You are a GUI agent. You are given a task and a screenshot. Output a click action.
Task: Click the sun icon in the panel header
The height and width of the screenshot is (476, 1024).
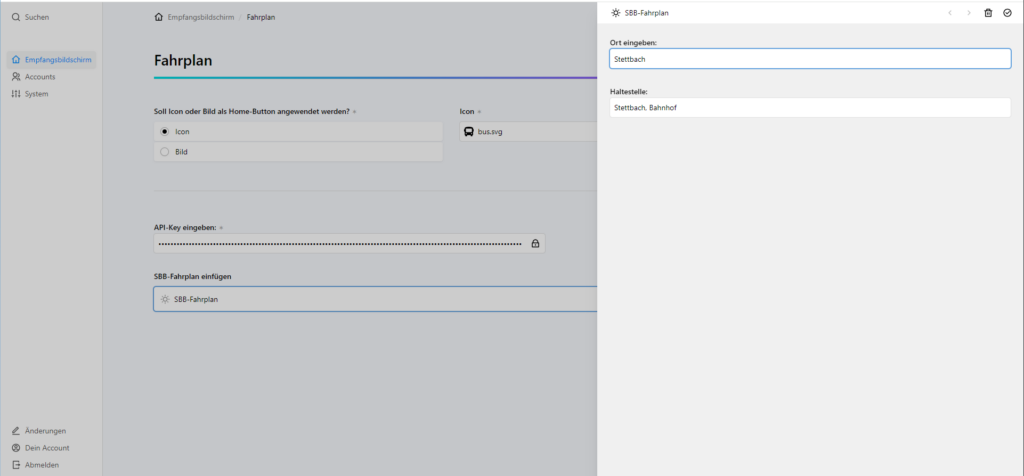tap(616, 12)
